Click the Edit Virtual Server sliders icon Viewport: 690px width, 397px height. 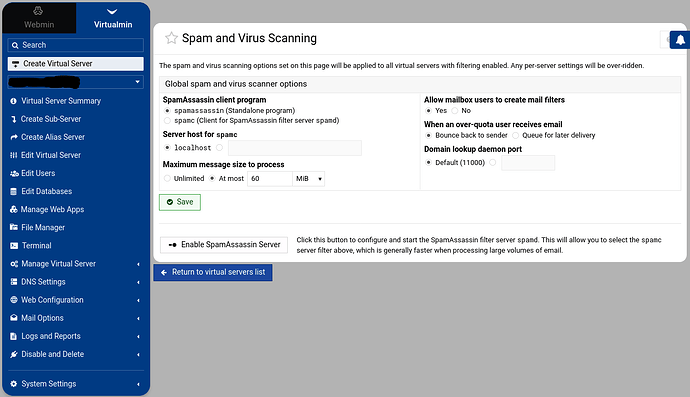[14, 155]
